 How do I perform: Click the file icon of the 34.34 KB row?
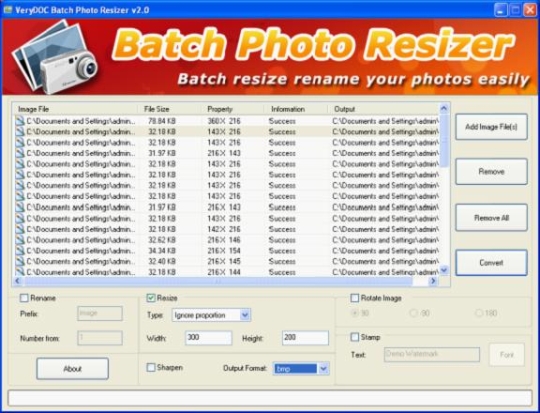tap(20, 250)
